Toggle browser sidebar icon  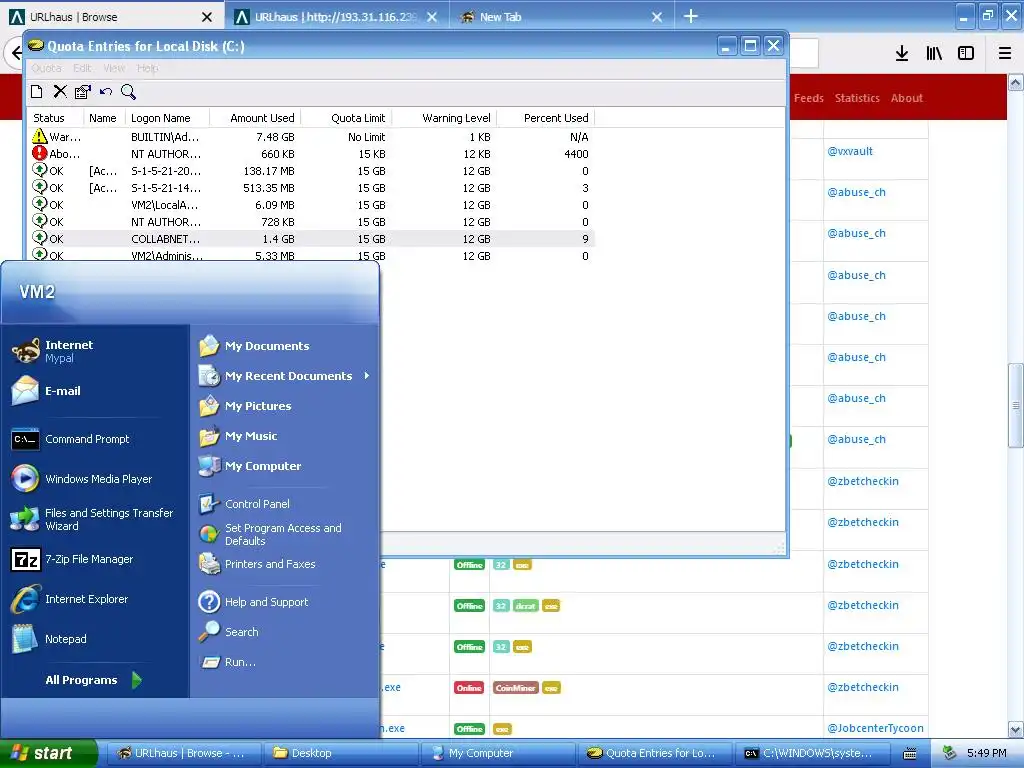[966, 54]
